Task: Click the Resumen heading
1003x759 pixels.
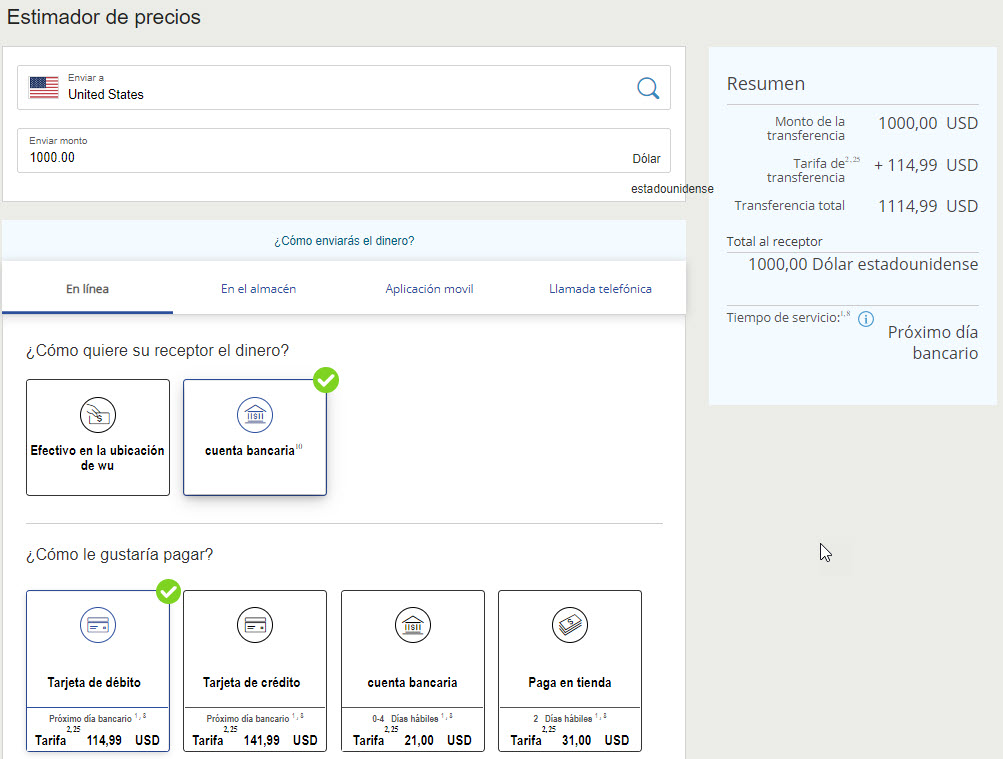Action: click(766, 84)
